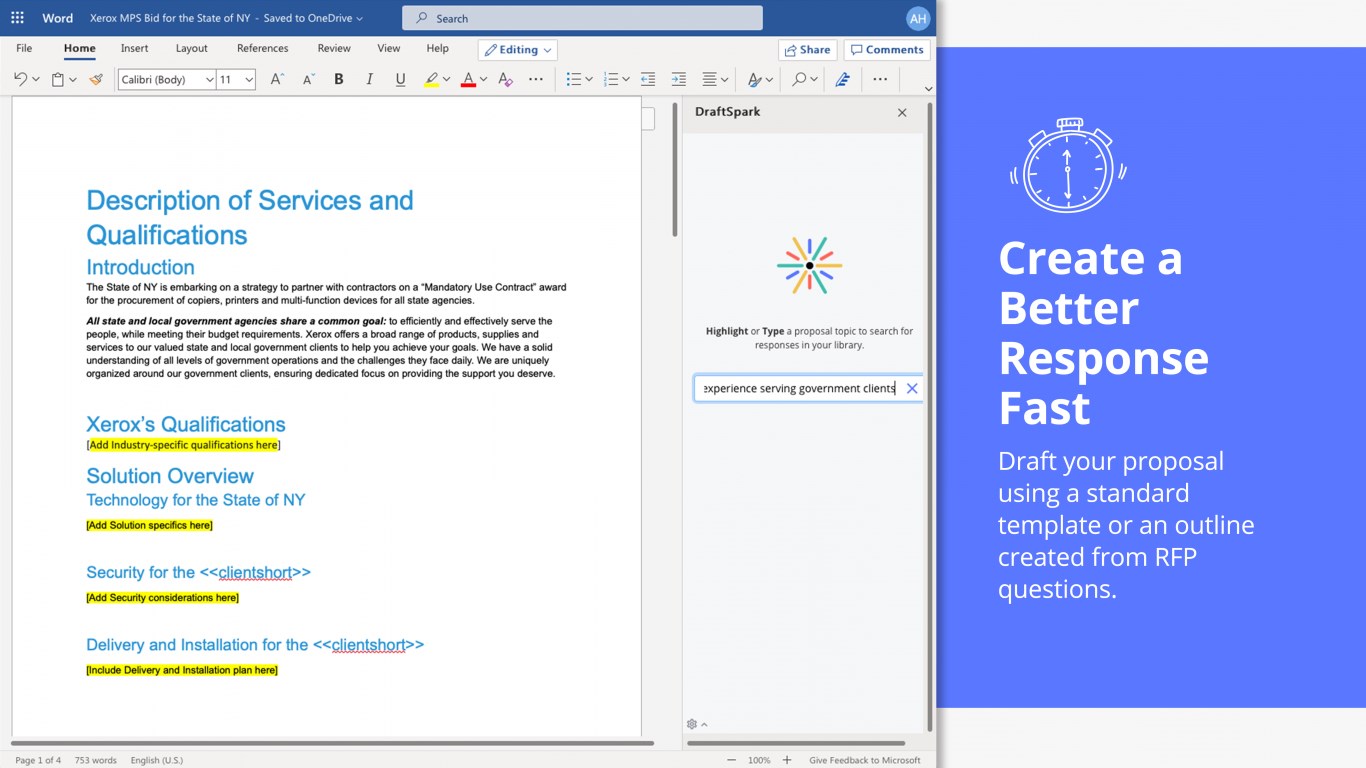Expand the paste options arrow
The image size is (1366, 768).
73,79
